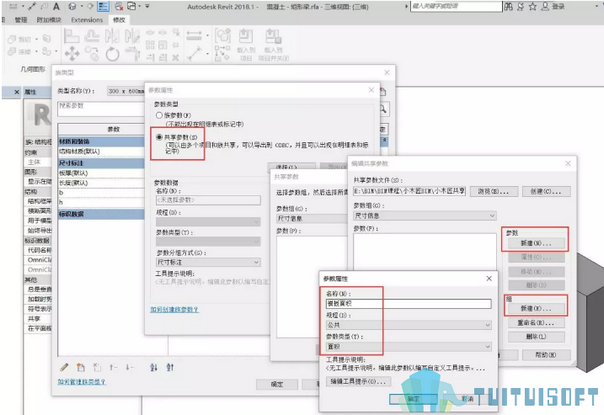This screenshot has height=415, width=604.
Task: Click the 帮助 help button in Edit Shared Parameters
Action: click(546, 355)
